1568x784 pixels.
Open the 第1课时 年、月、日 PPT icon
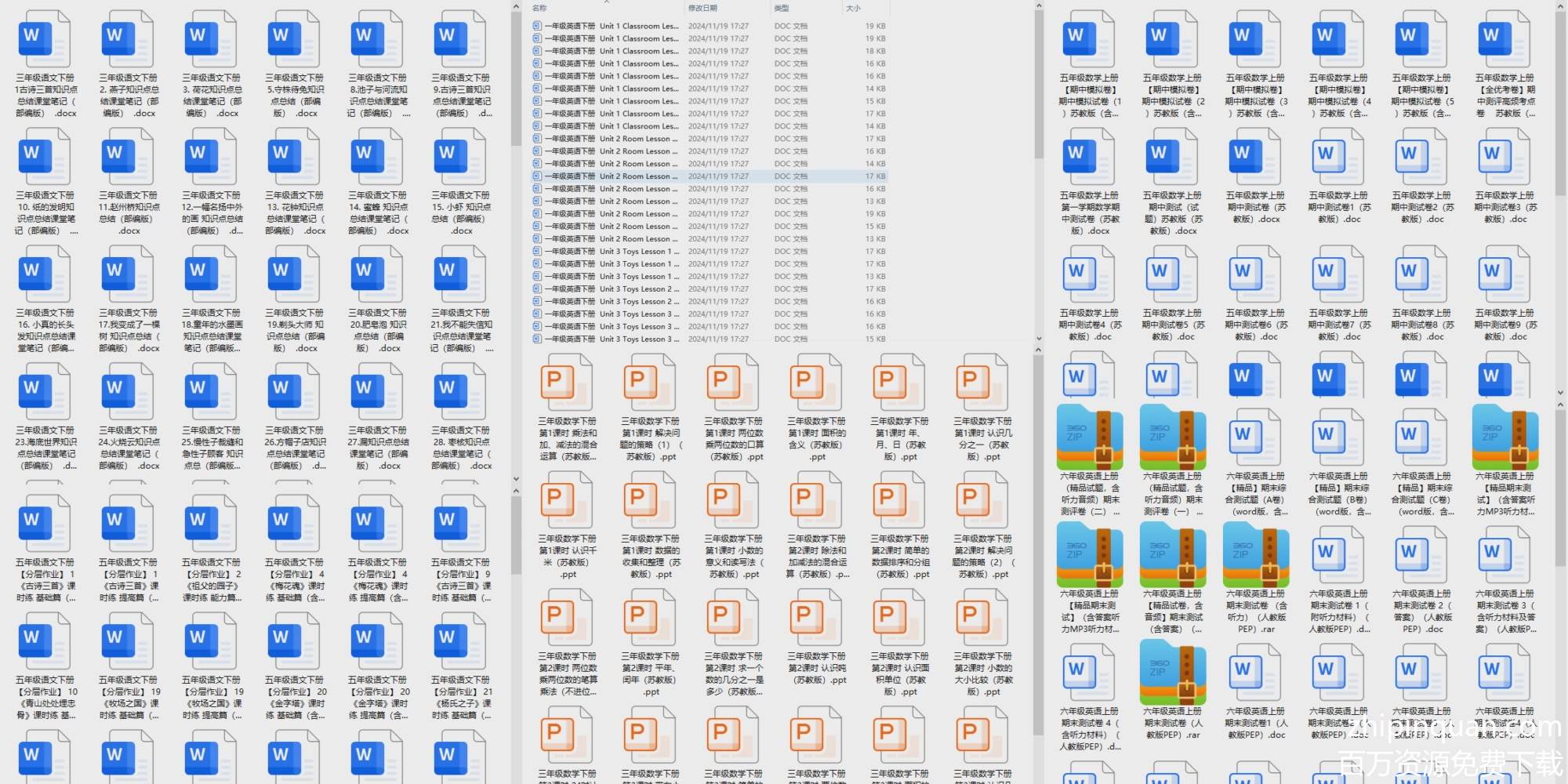[900, 383]
